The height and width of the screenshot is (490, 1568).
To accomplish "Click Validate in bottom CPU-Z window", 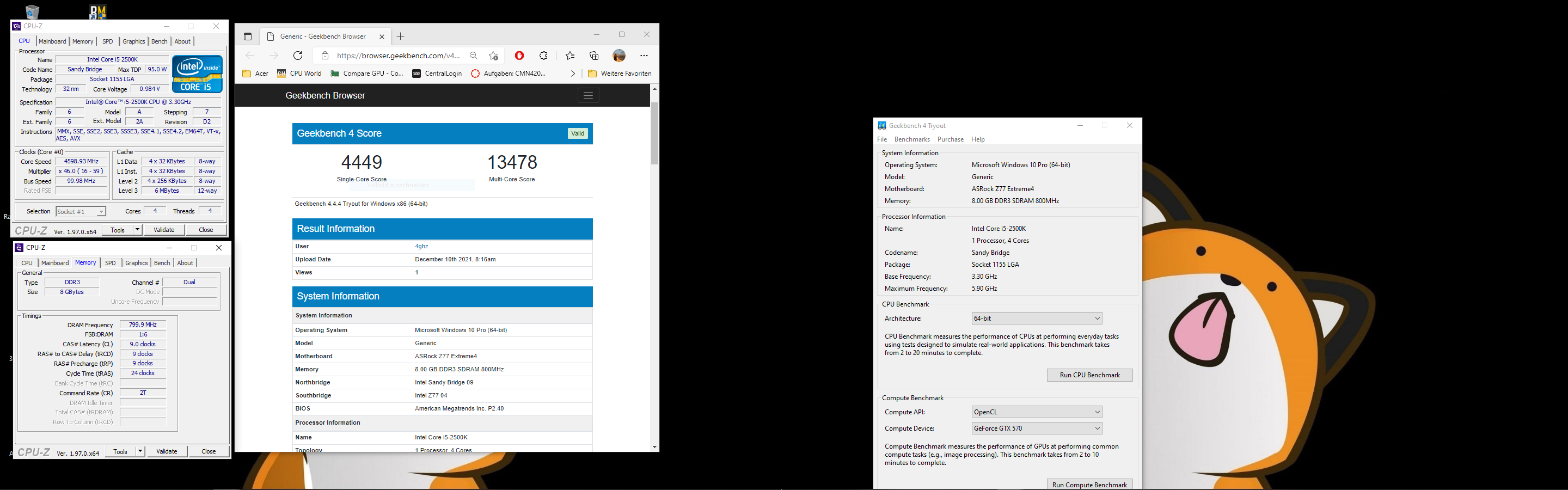I will click(x=167, y=451).
